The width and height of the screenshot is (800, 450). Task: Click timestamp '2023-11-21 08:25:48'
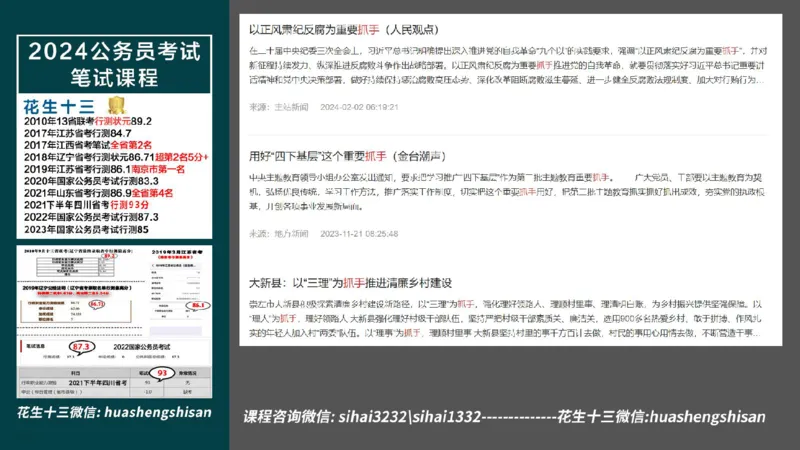tap(359, 234)
